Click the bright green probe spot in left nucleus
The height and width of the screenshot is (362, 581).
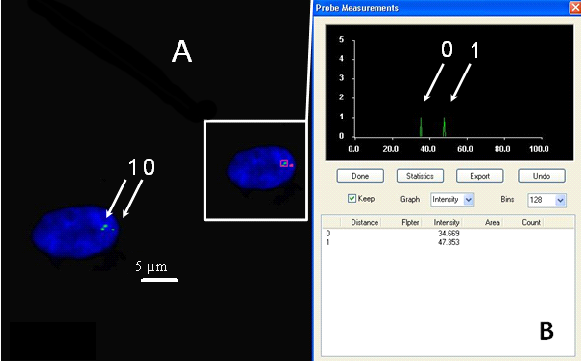(x=105, y=226)
